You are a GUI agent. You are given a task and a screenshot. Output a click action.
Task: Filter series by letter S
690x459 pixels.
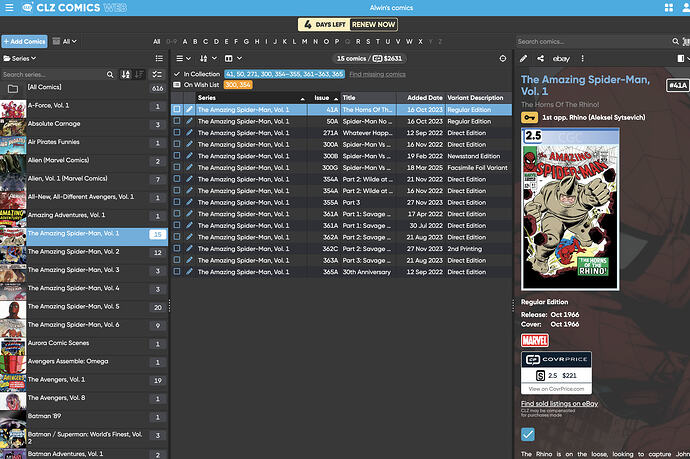[x=368, y=41]
